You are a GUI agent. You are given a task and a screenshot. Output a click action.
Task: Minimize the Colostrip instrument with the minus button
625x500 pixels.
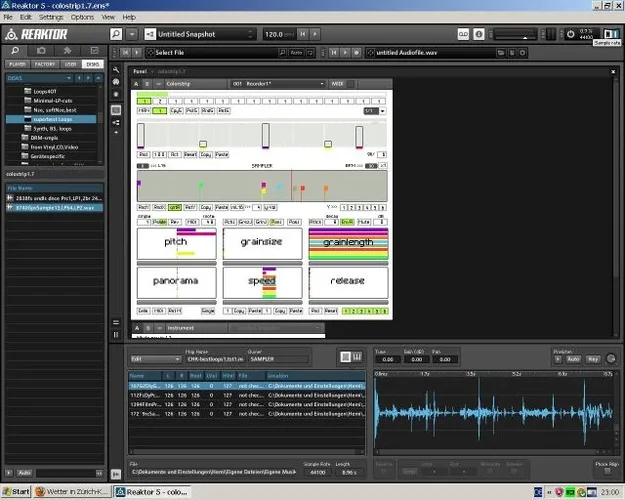pos(158,84)
